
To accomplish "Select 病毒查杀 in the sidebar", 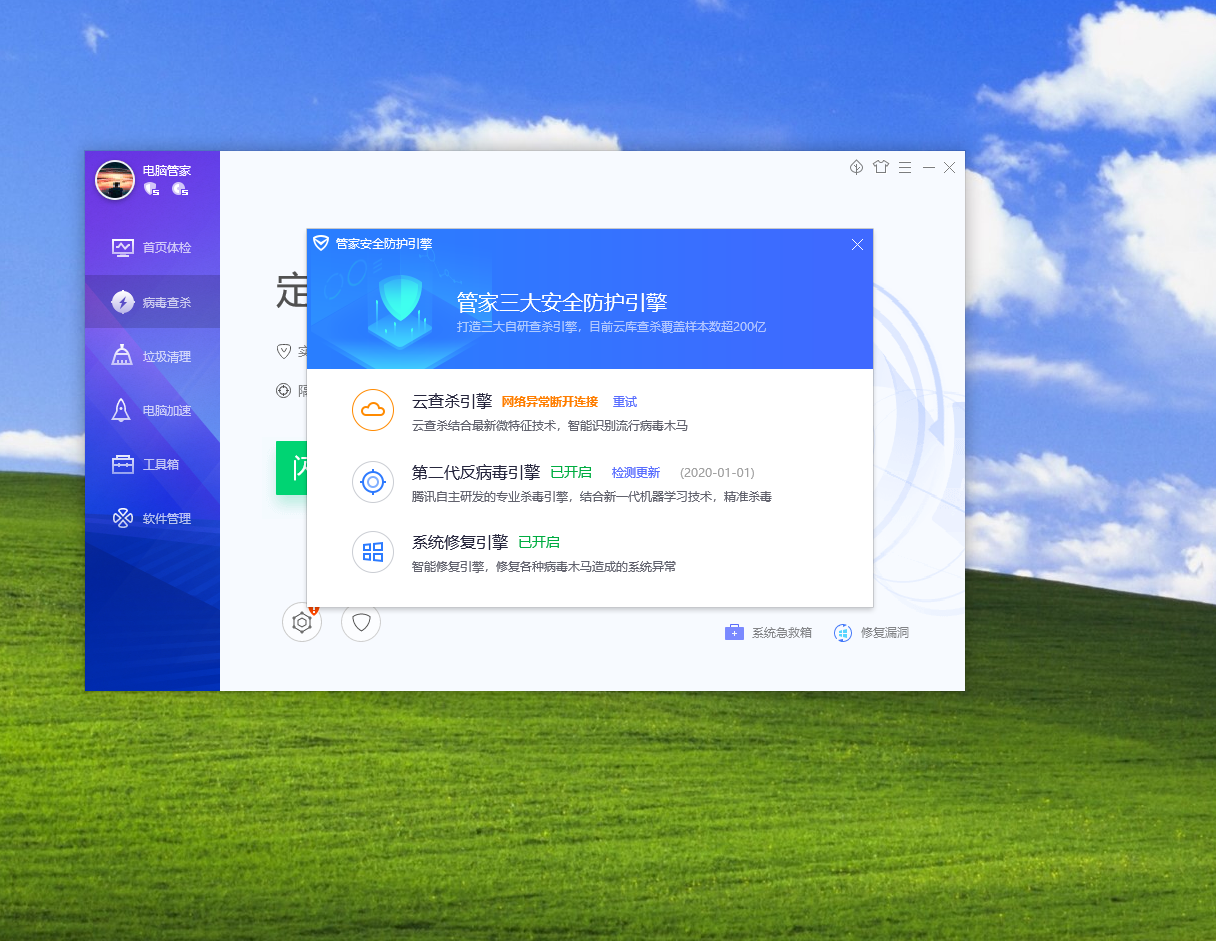I will click(x=152, y=302).
